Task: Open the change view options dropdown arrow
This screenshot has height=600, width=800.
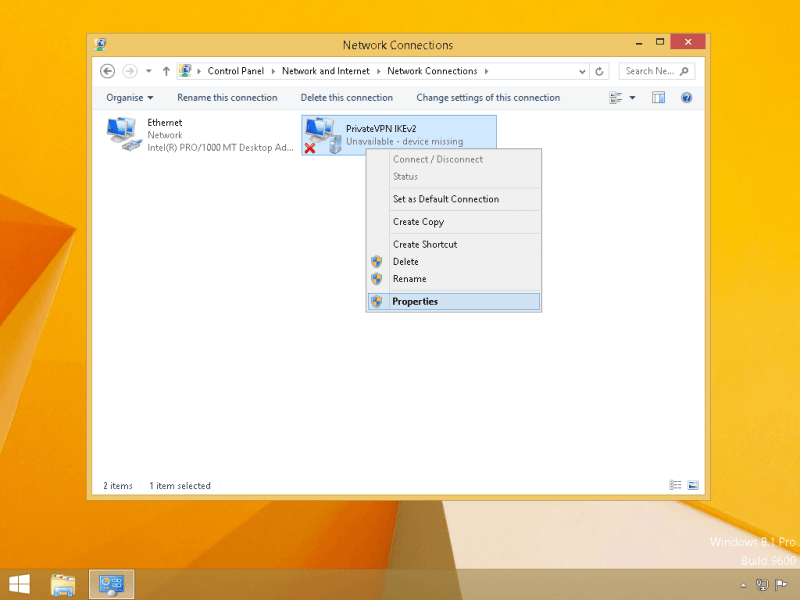Action: point(632,98)
